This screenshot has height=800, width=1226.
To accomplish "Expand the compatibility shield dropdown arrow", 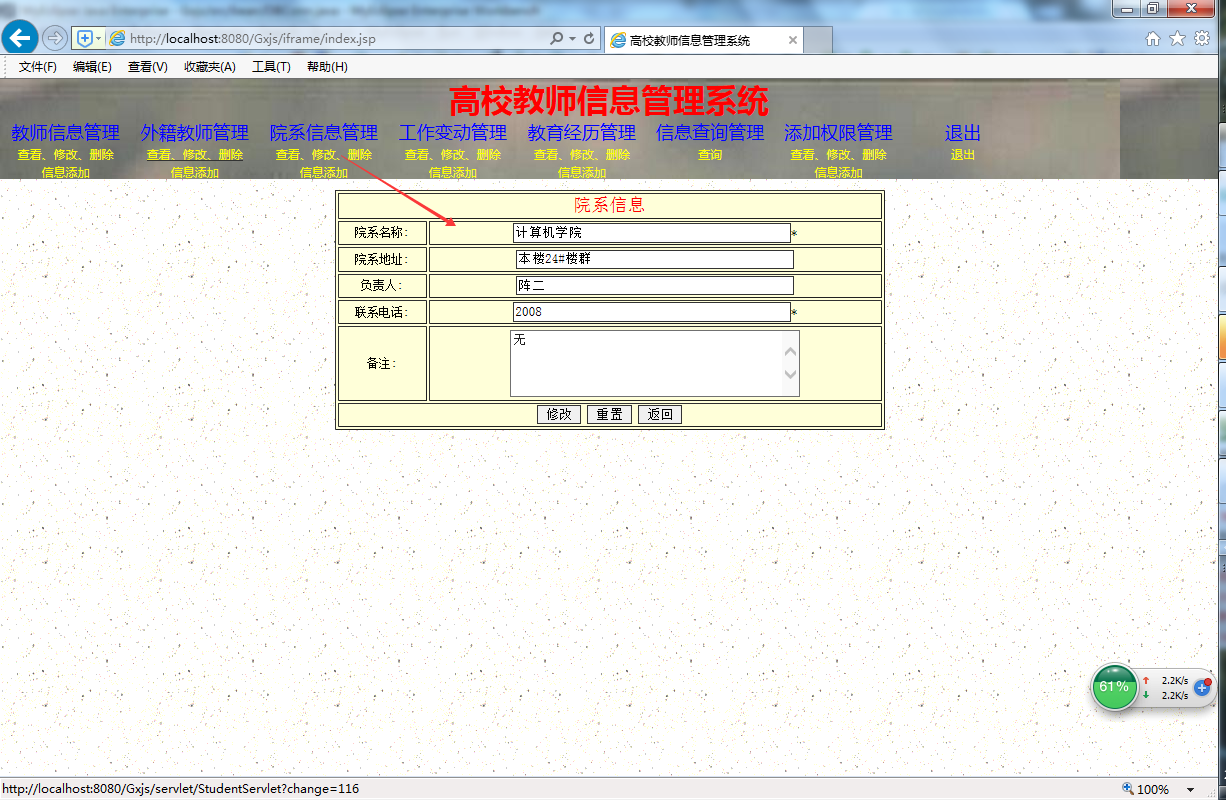I will 98,38.
